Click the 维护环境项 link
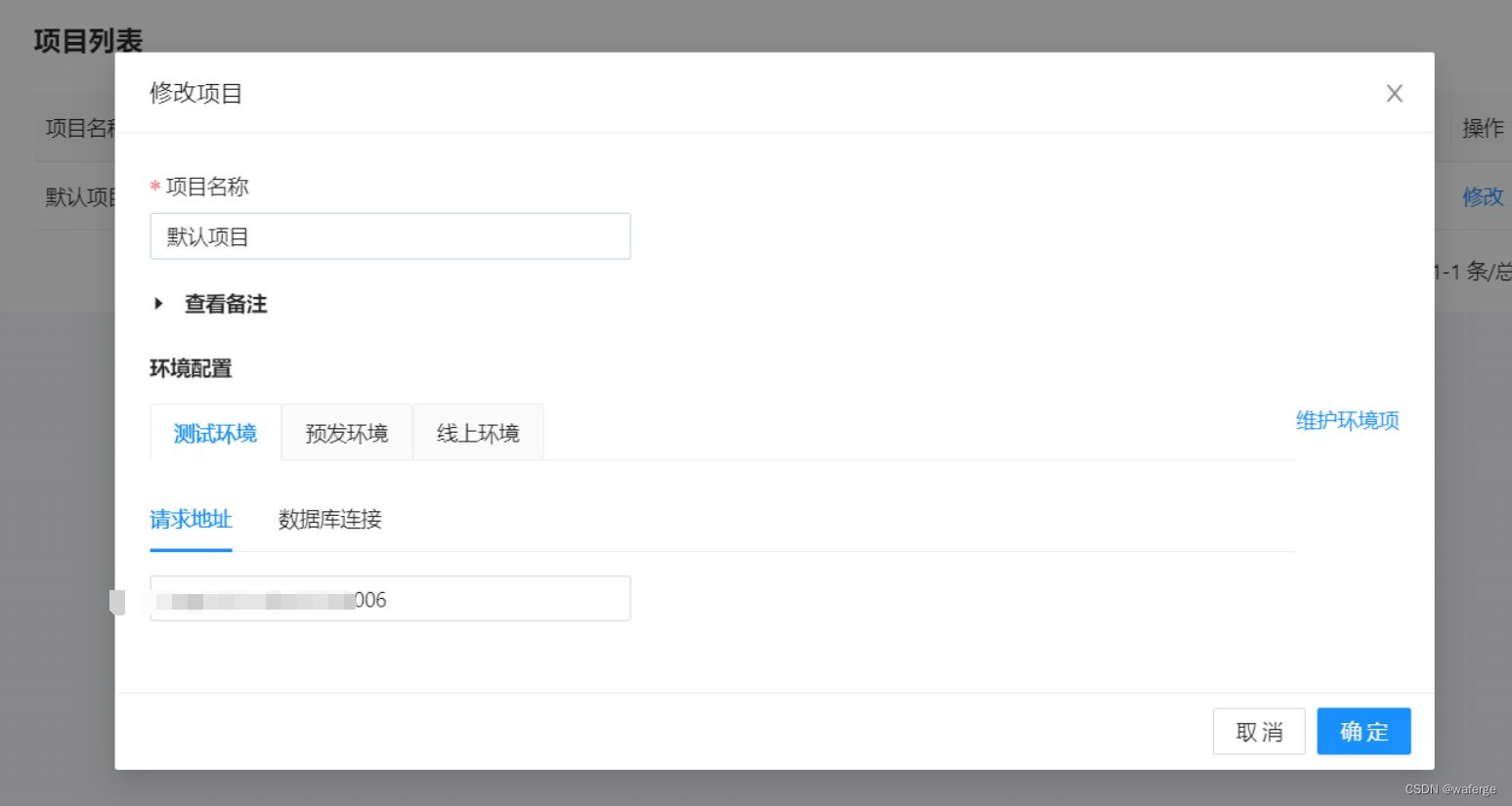The width and height of the screenshot is (1512, 806). pyautogui.click(x=1346, y=420)
